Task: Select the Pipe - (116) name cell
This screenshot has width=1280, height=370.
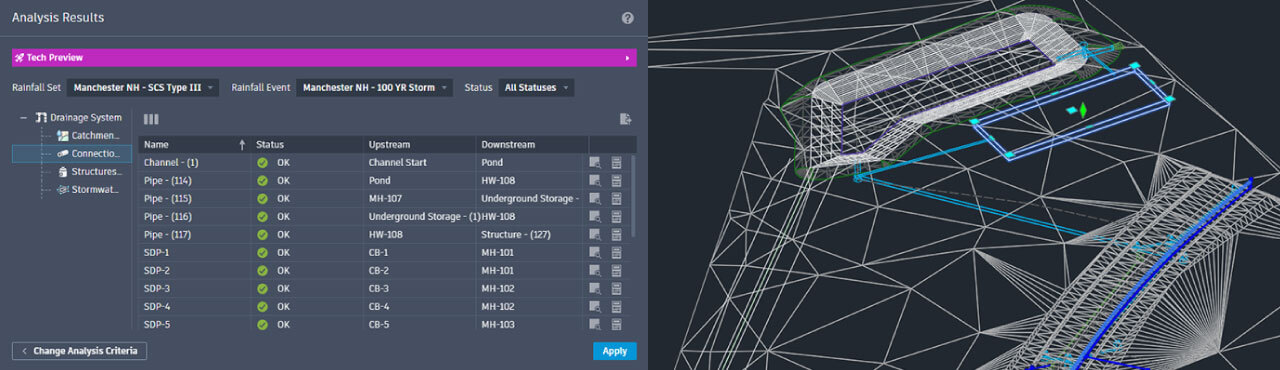Action: coord(194,216)
